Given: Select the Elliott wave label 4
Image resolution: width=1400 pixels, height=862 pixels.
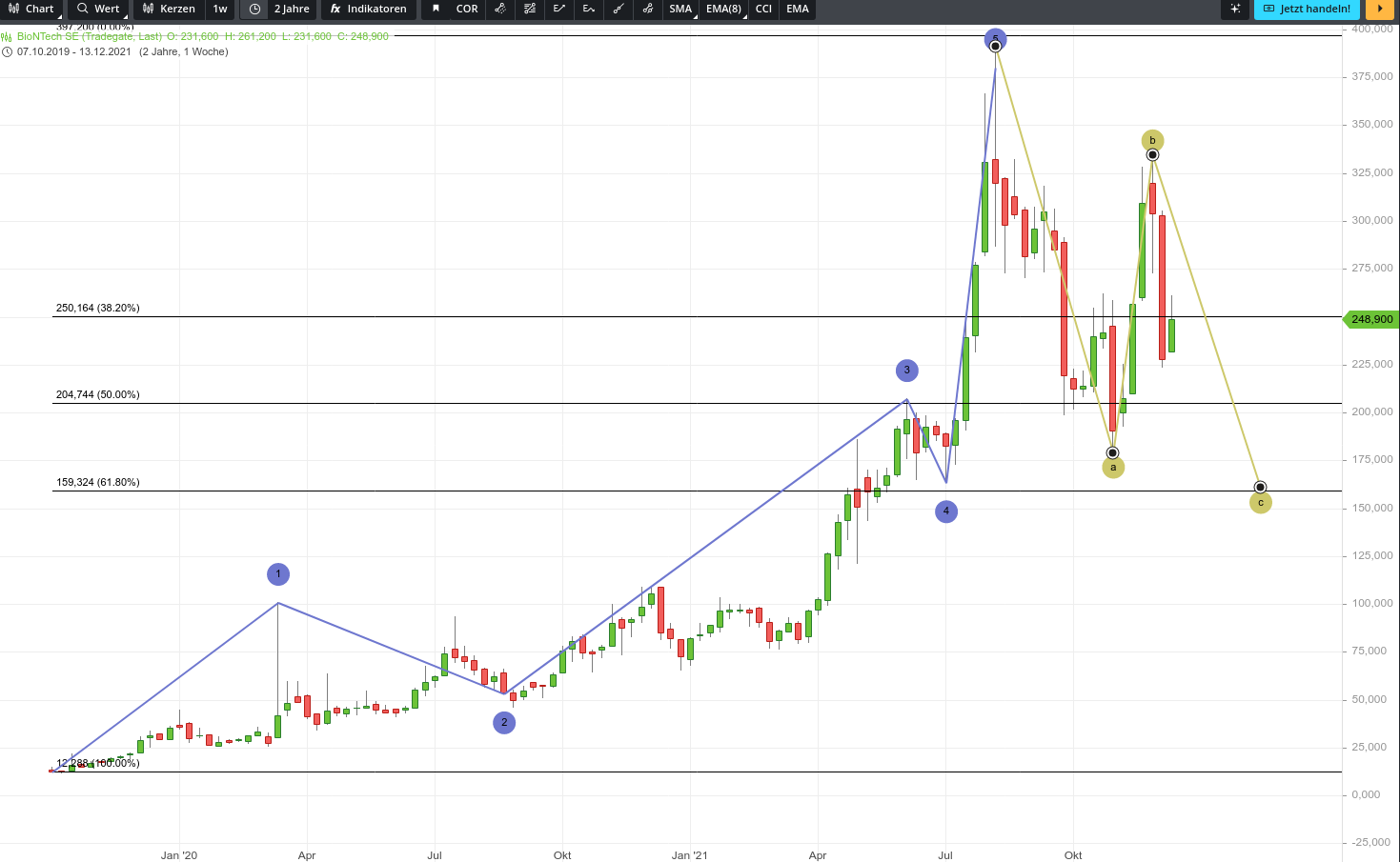Looking at the screenshot, I should point(946,511).
